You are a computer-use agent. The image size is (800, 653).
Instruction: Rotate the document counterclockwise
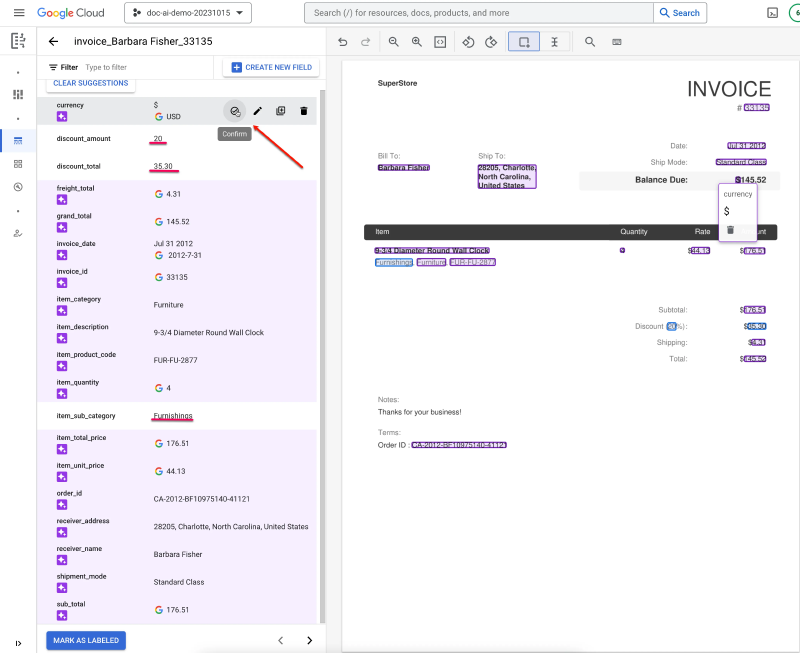[x=468, y=42]
